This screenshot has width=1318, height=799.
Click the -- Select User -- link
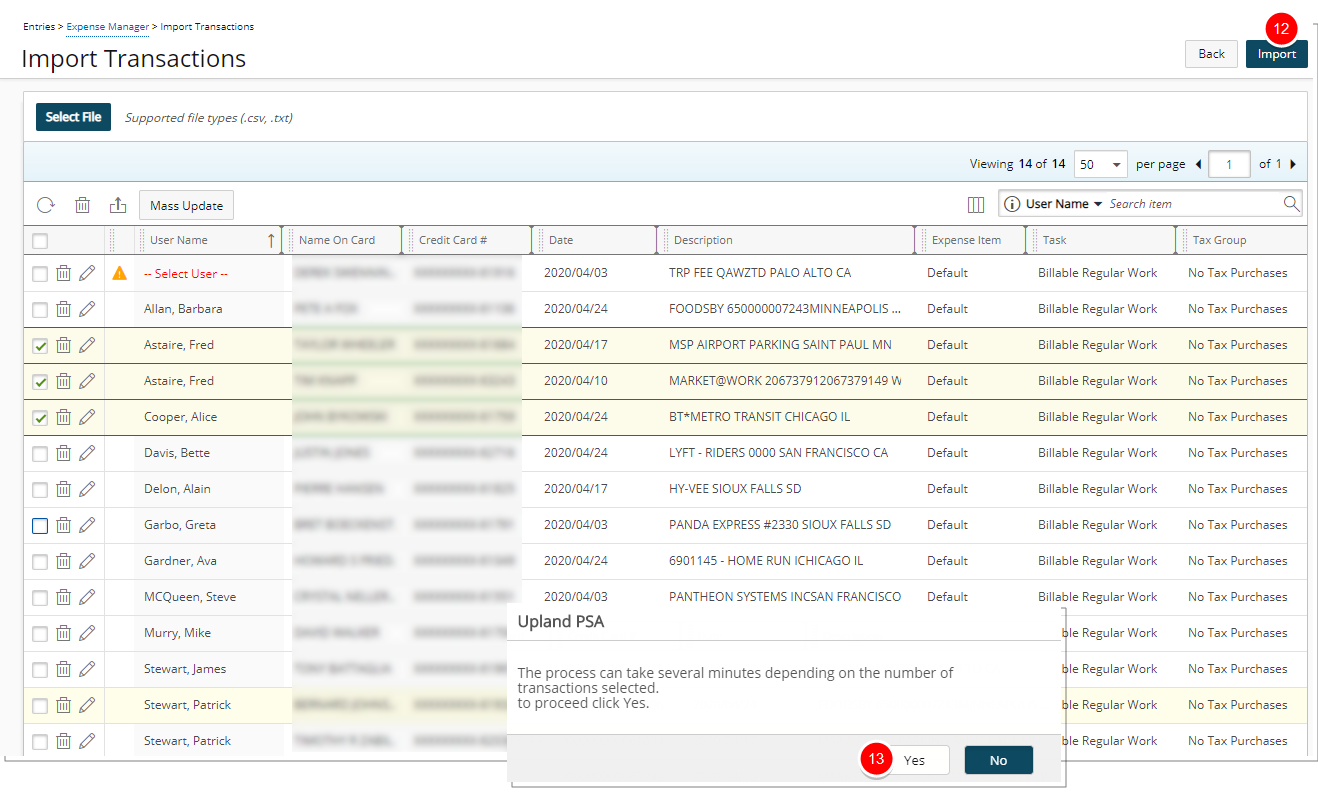coord(186,274)
